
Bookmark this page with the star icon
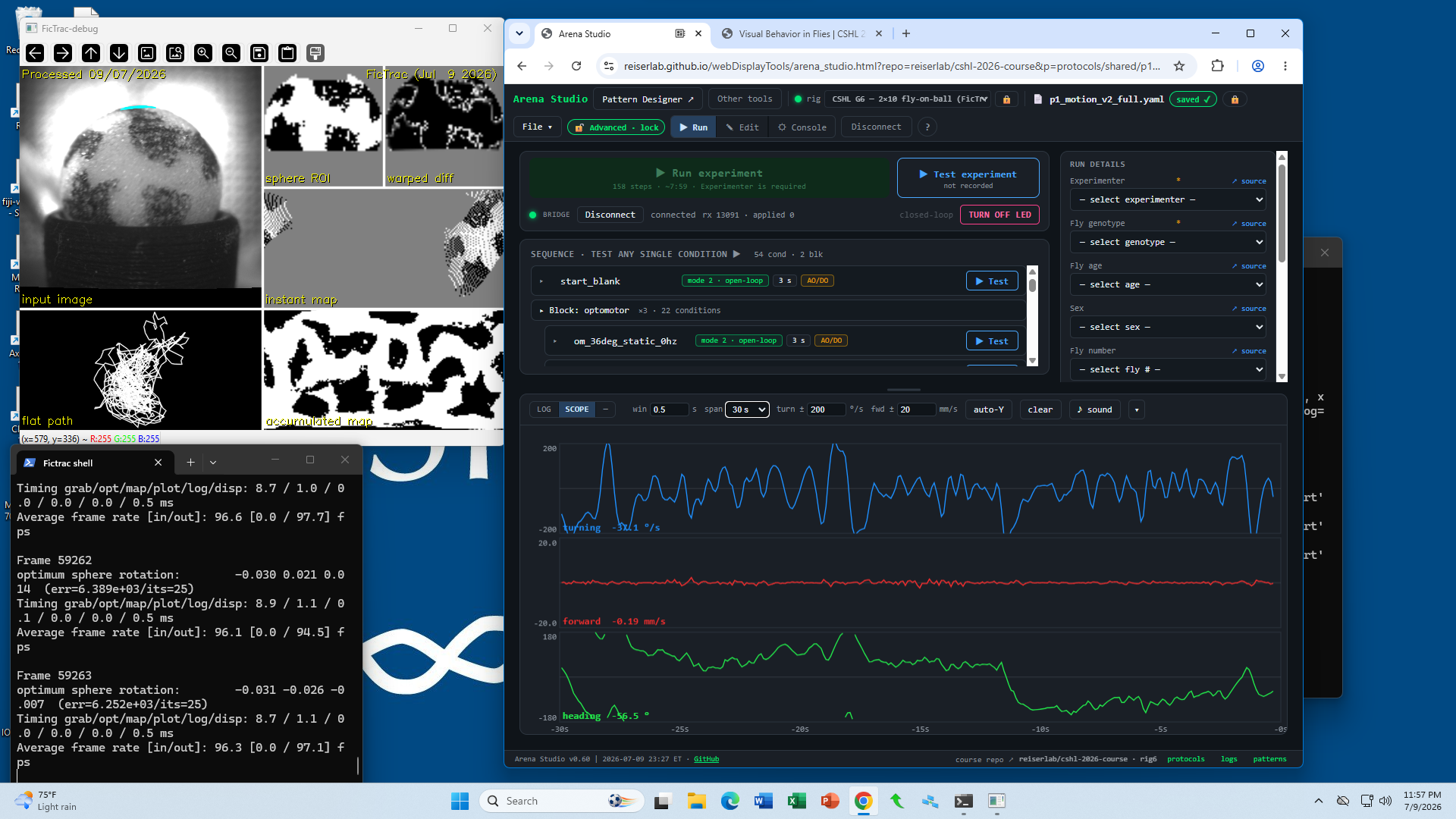click(x=1179, y=66)
